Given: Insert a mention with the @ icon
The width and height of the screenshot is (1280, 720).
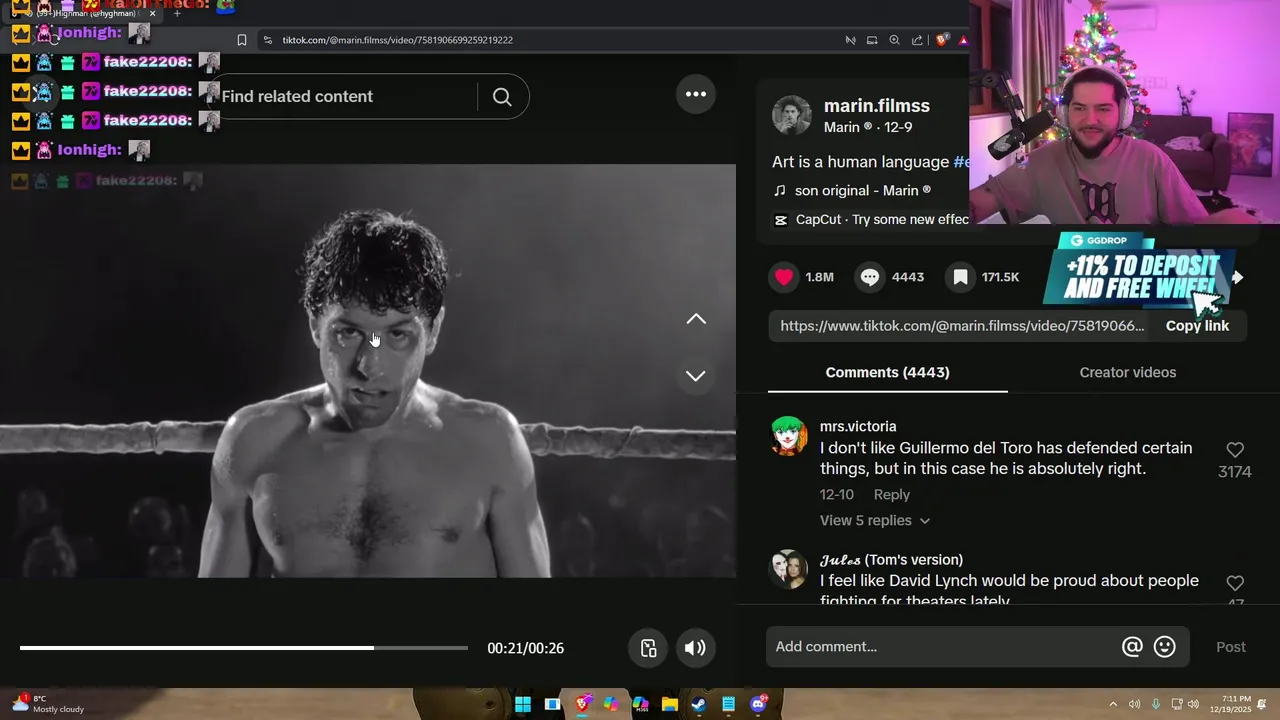Looking at the screenshot, I should (x=1132, y=647).
